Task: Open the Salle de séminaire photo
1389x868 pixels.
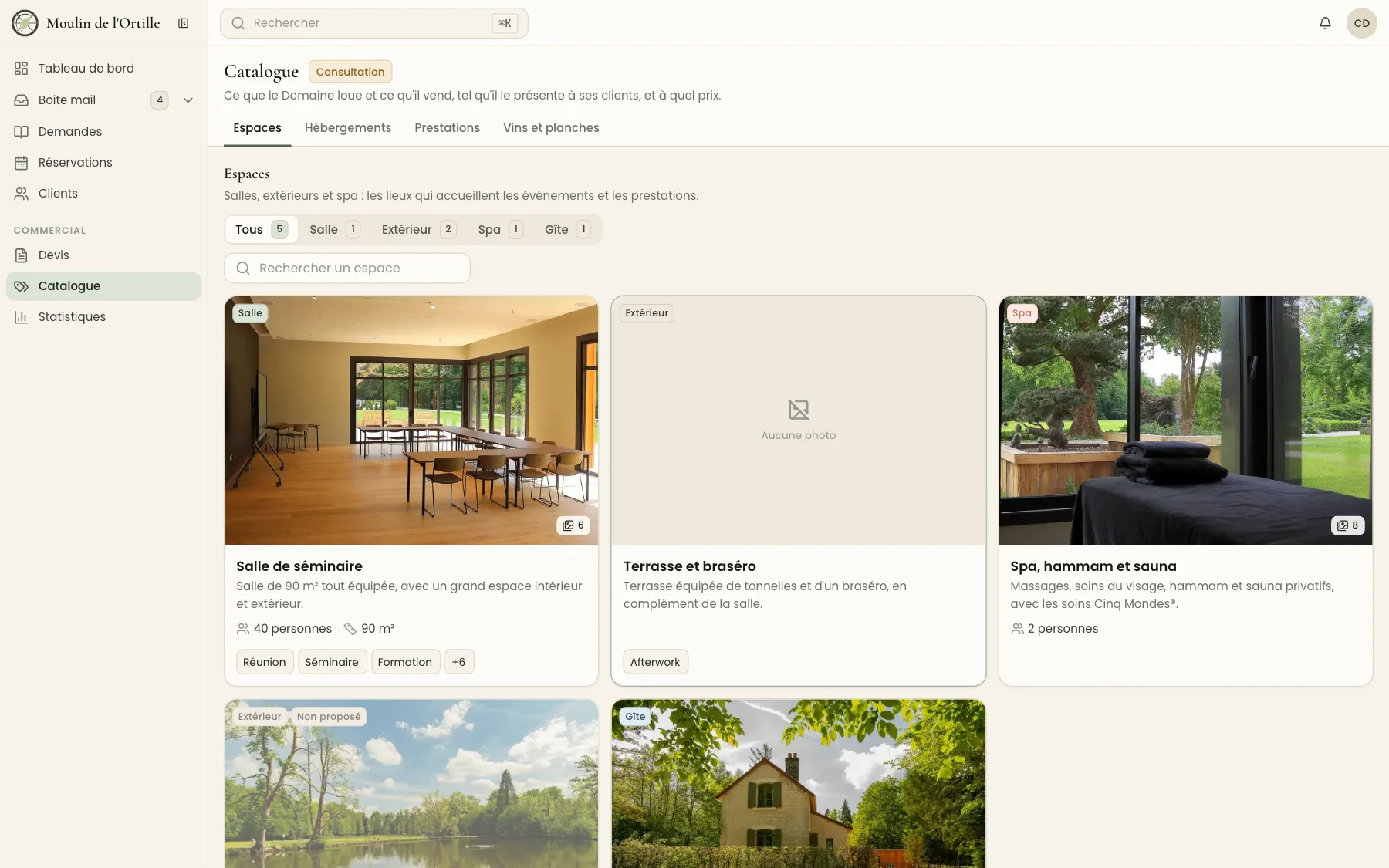Action: (x=411, y=420)
